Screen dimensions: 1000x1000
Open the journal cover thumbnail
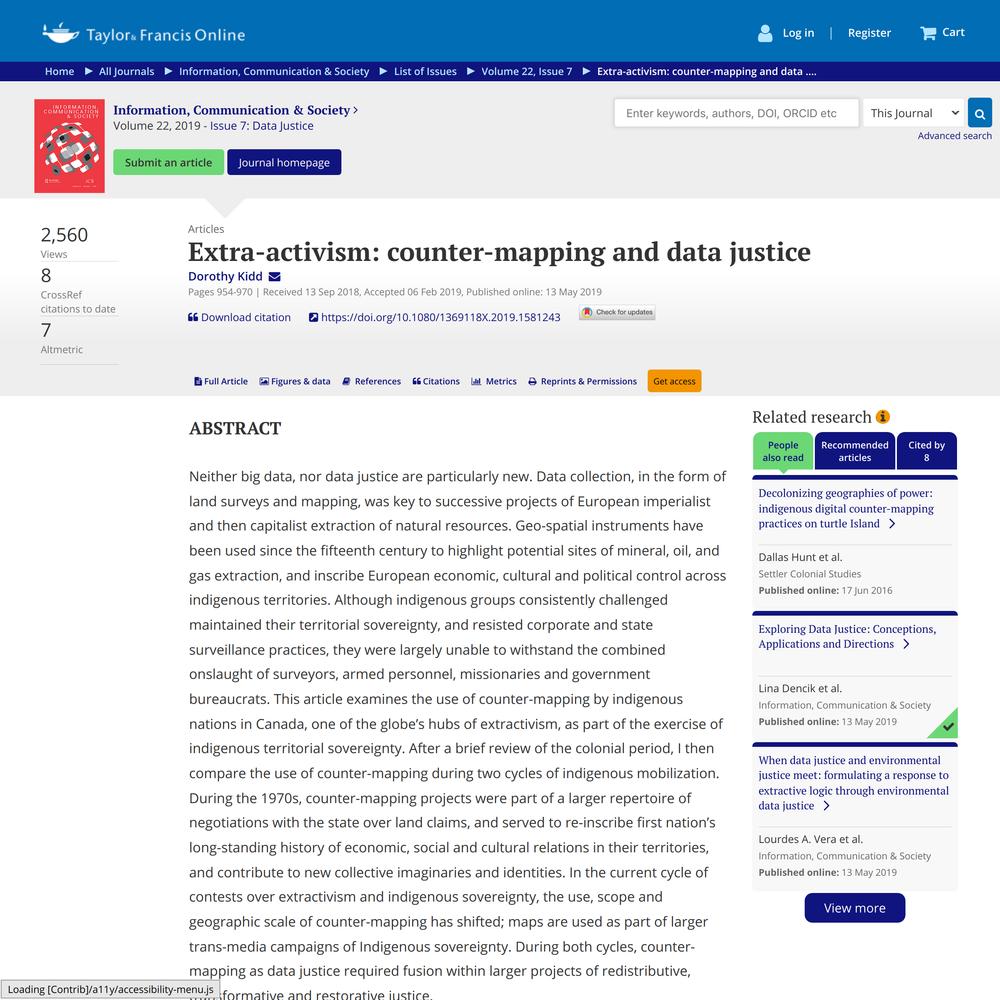click(70, 145)
